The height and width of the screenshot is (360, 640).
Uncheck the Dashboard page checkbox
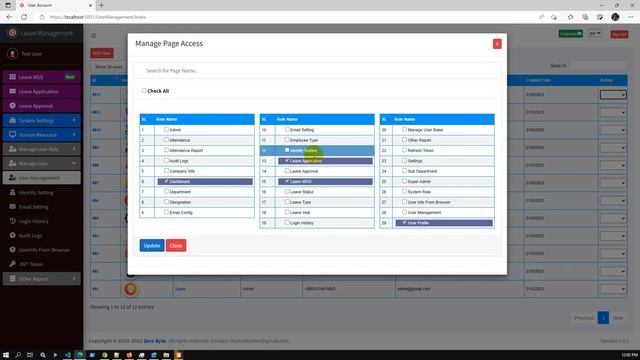point(166,181)
